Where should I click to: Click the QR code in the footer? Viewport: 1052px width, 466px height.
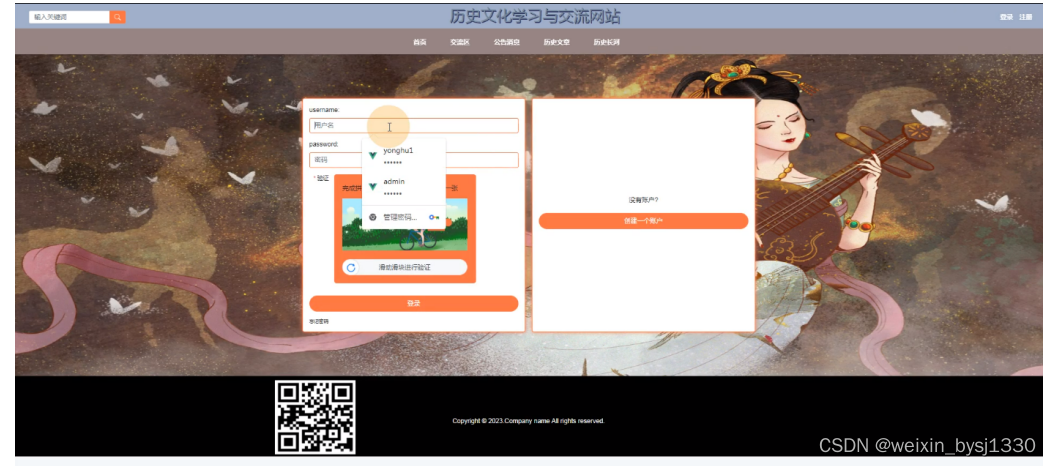[315, 417]
